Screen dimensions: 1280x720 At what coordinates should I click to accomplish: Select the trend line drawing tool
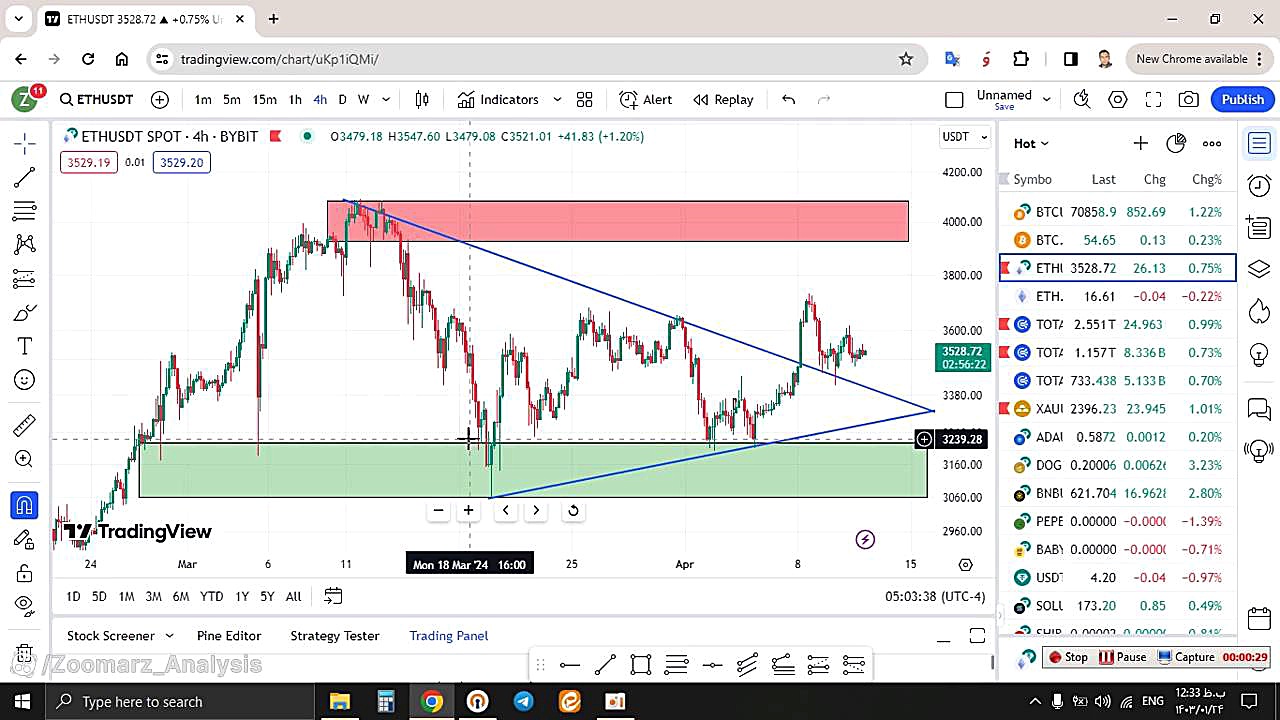[25, 178]
